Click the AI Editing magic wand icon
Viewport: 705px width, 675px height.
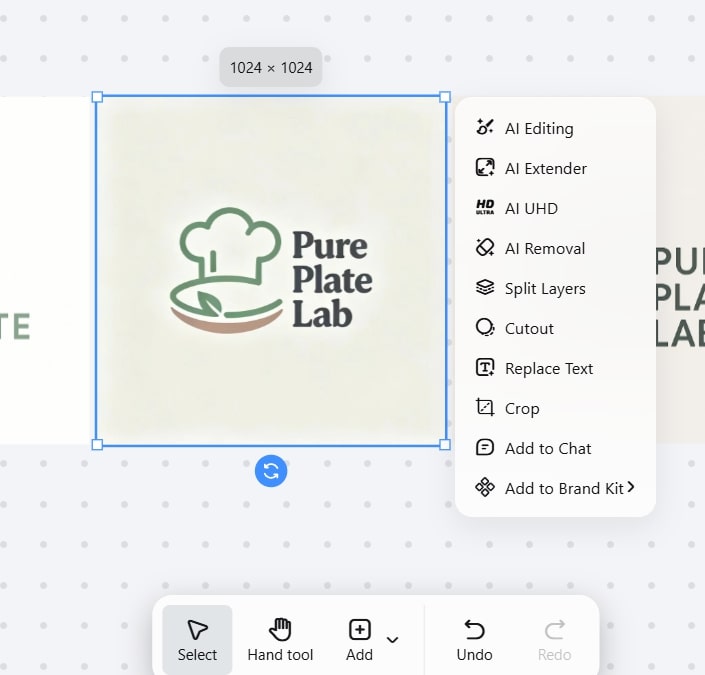(485, 128)
